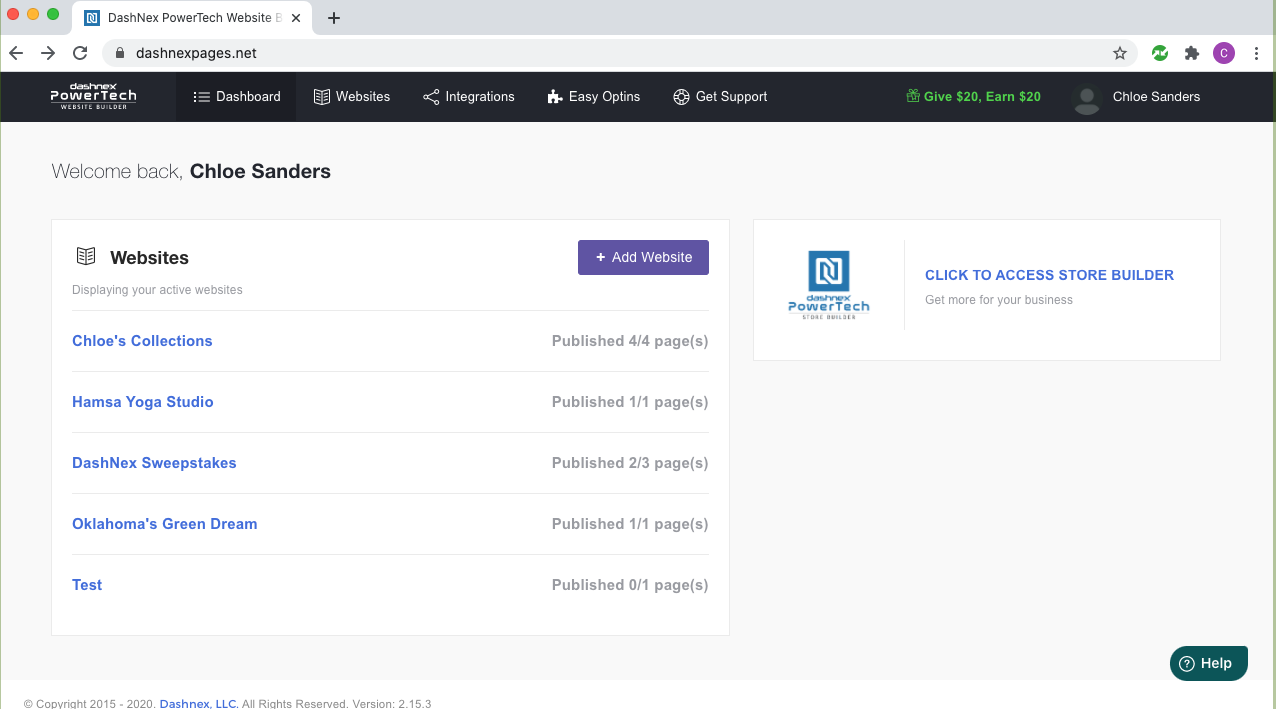
Task: Open the Oklahoma's Green Dream website
Action: pos(165,524)
